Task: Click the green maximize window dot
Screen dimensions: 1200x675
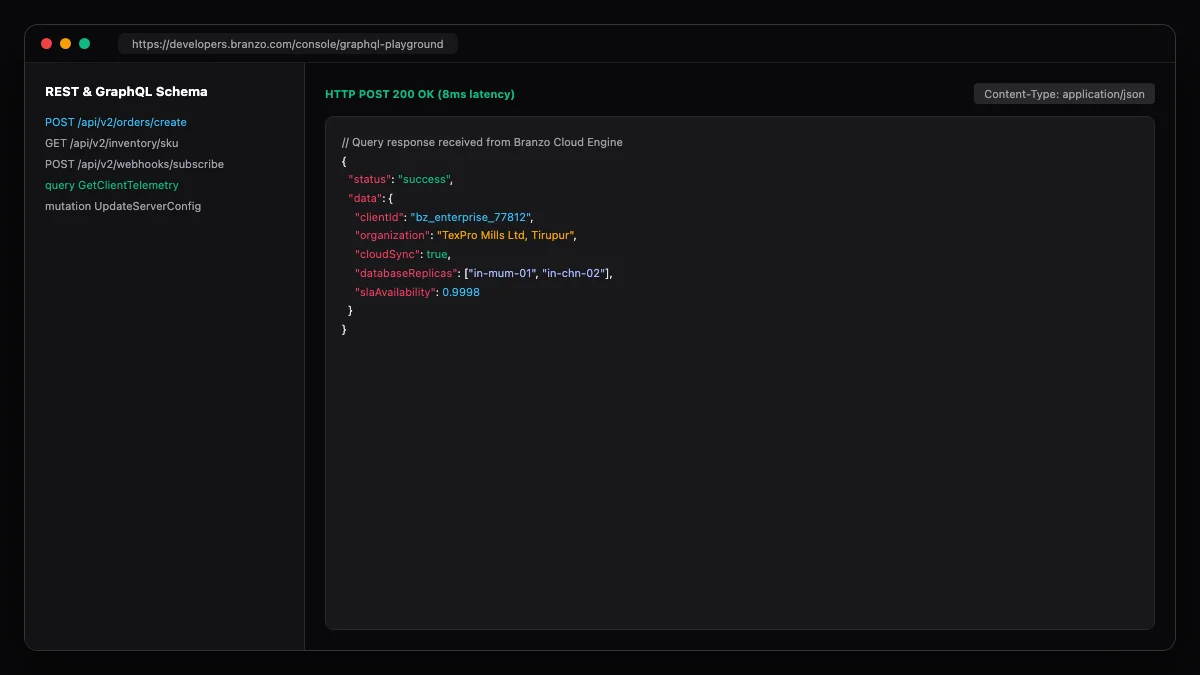Action: (85, 44)
